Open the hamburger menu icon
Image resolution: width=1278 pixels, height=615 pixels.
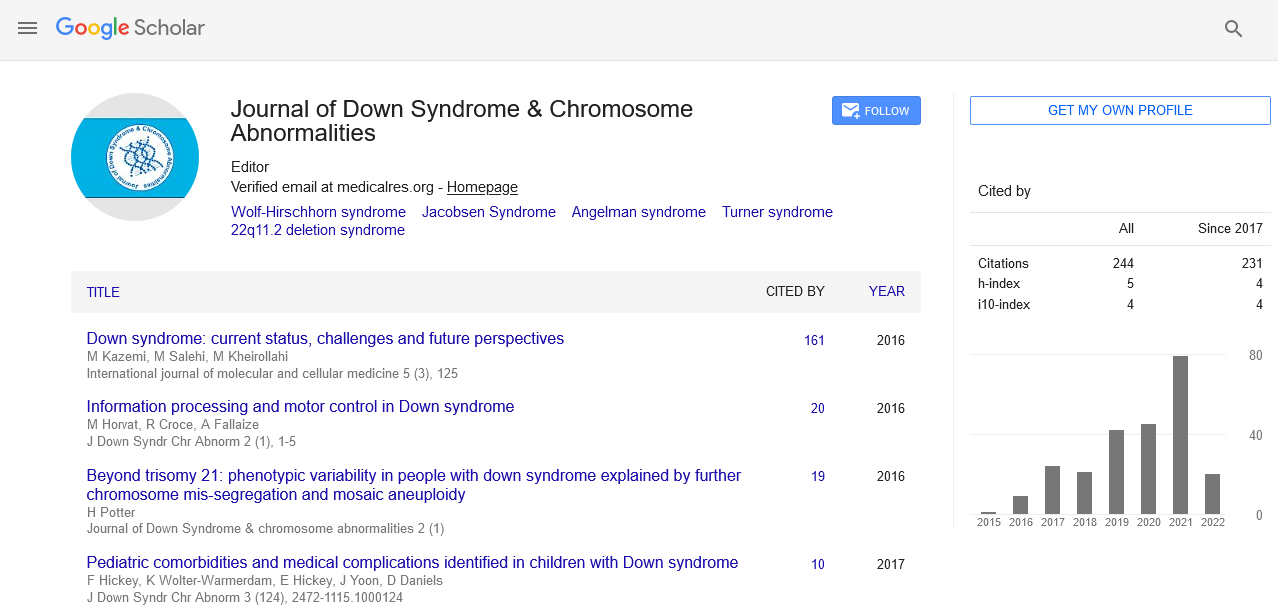[27, 29]
